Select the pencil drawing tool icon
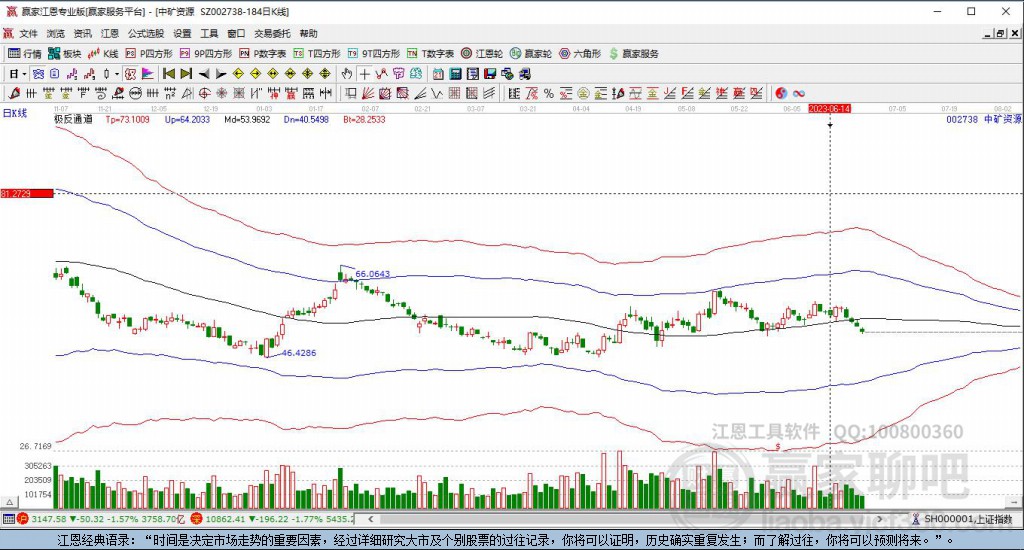1024x550 pixels. click(14, 93)
